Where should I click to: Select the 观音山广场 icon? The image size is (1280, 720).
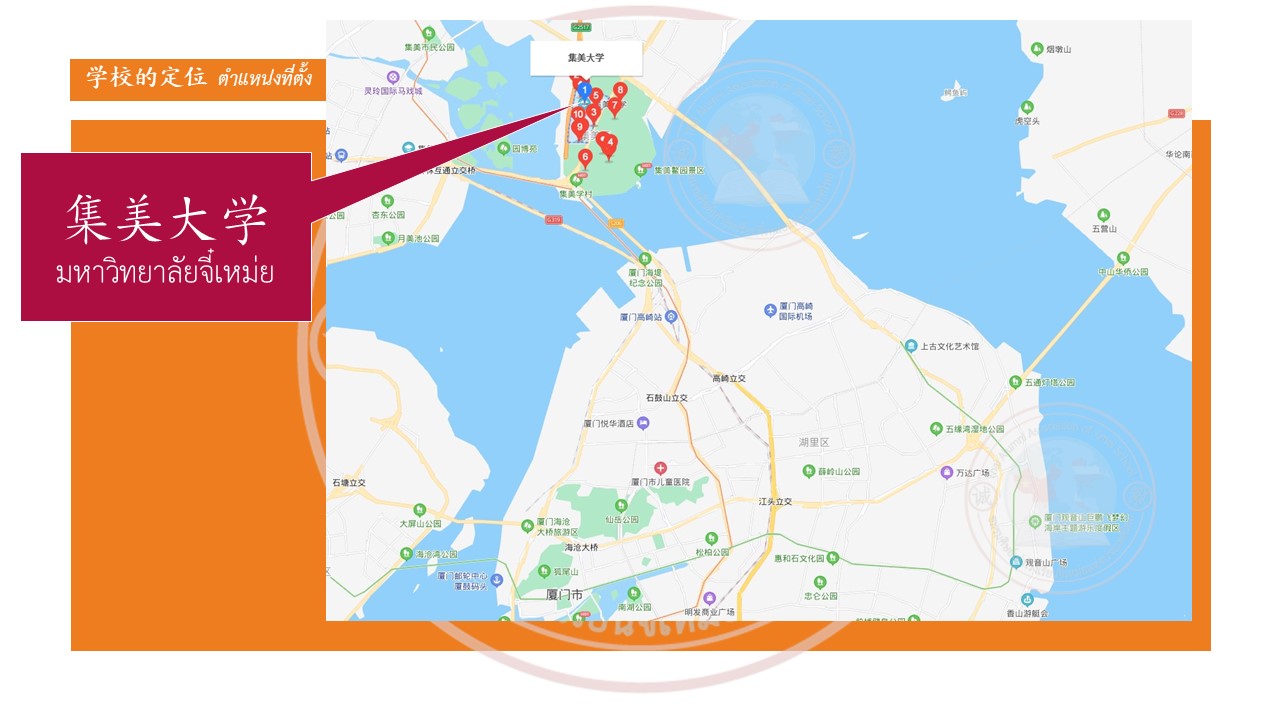[x=1016, y=562]
